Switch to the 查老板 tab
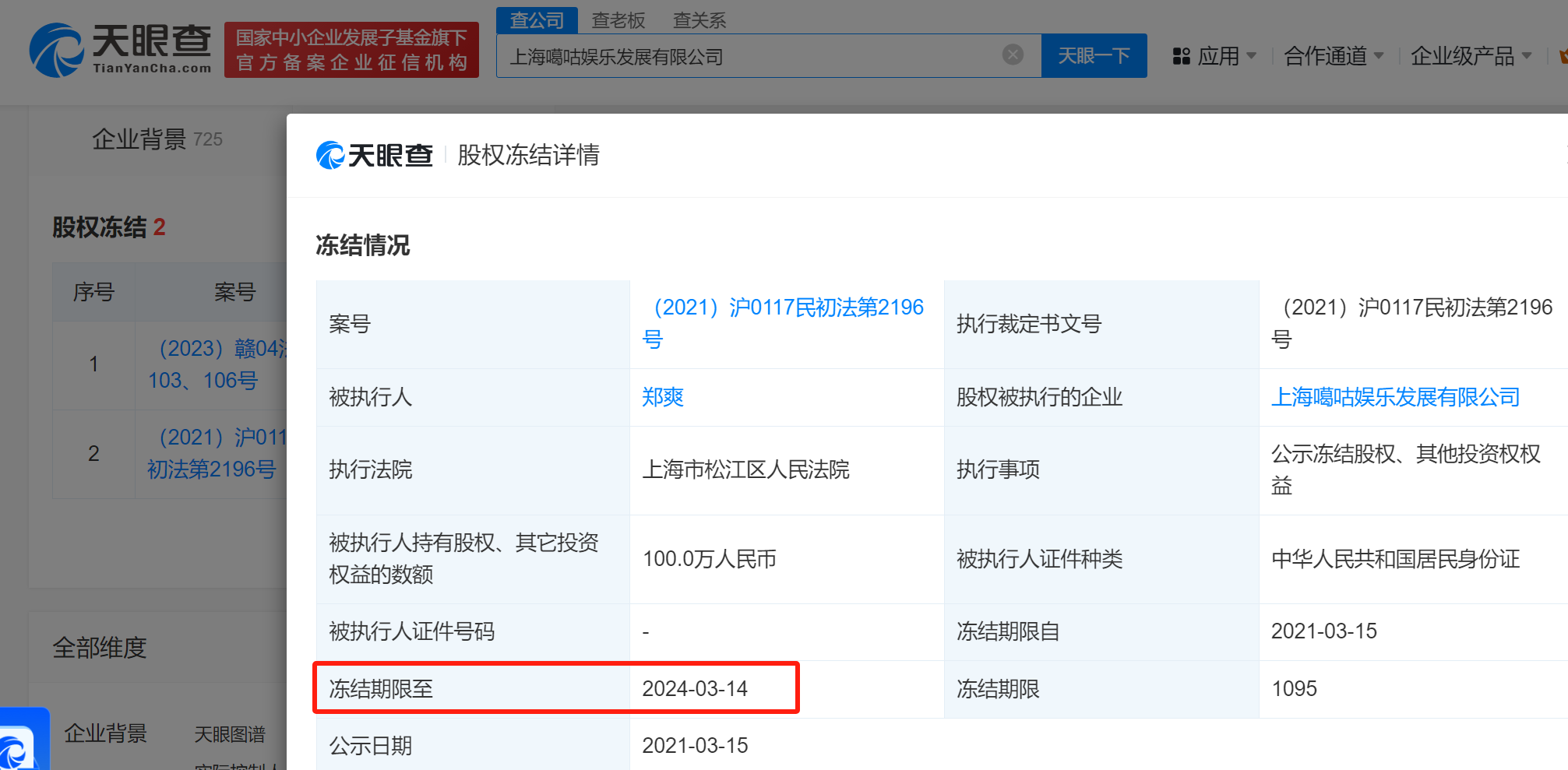 coord(618,20)
